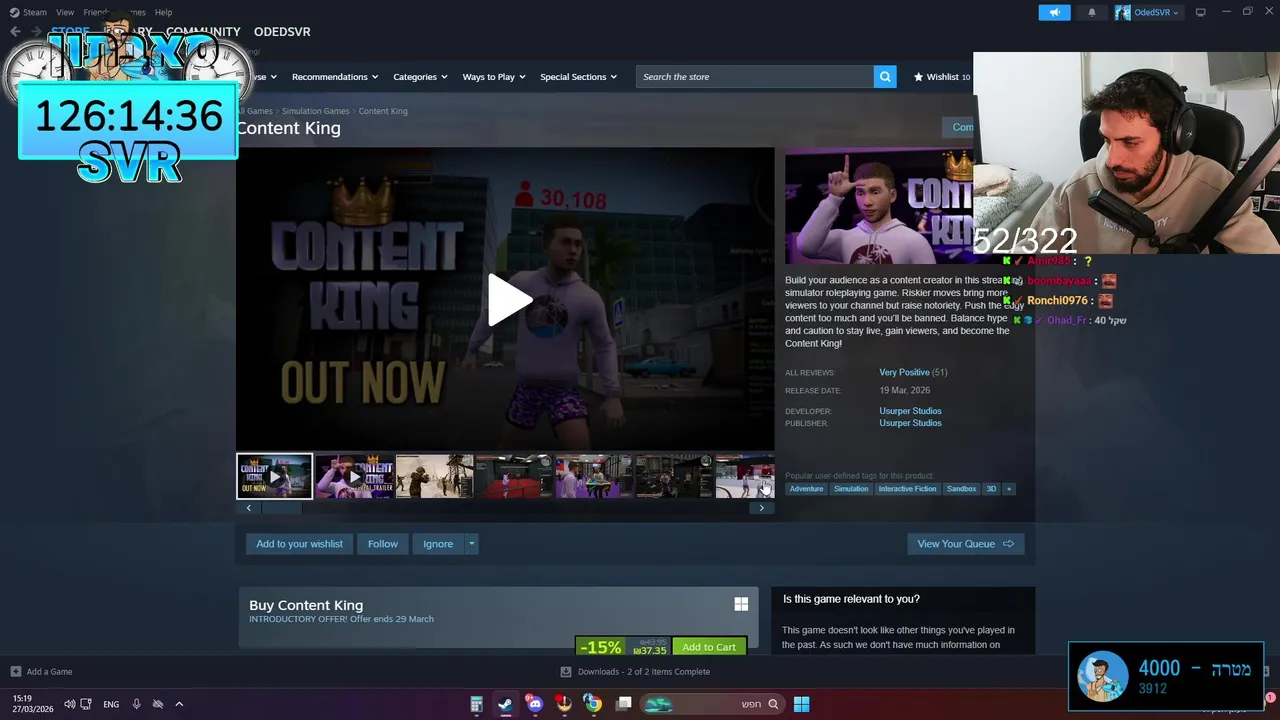Open the Sandbox tag
This screenshot has height=720, width=1280.
pyautogui.click(x=961, y=489)
